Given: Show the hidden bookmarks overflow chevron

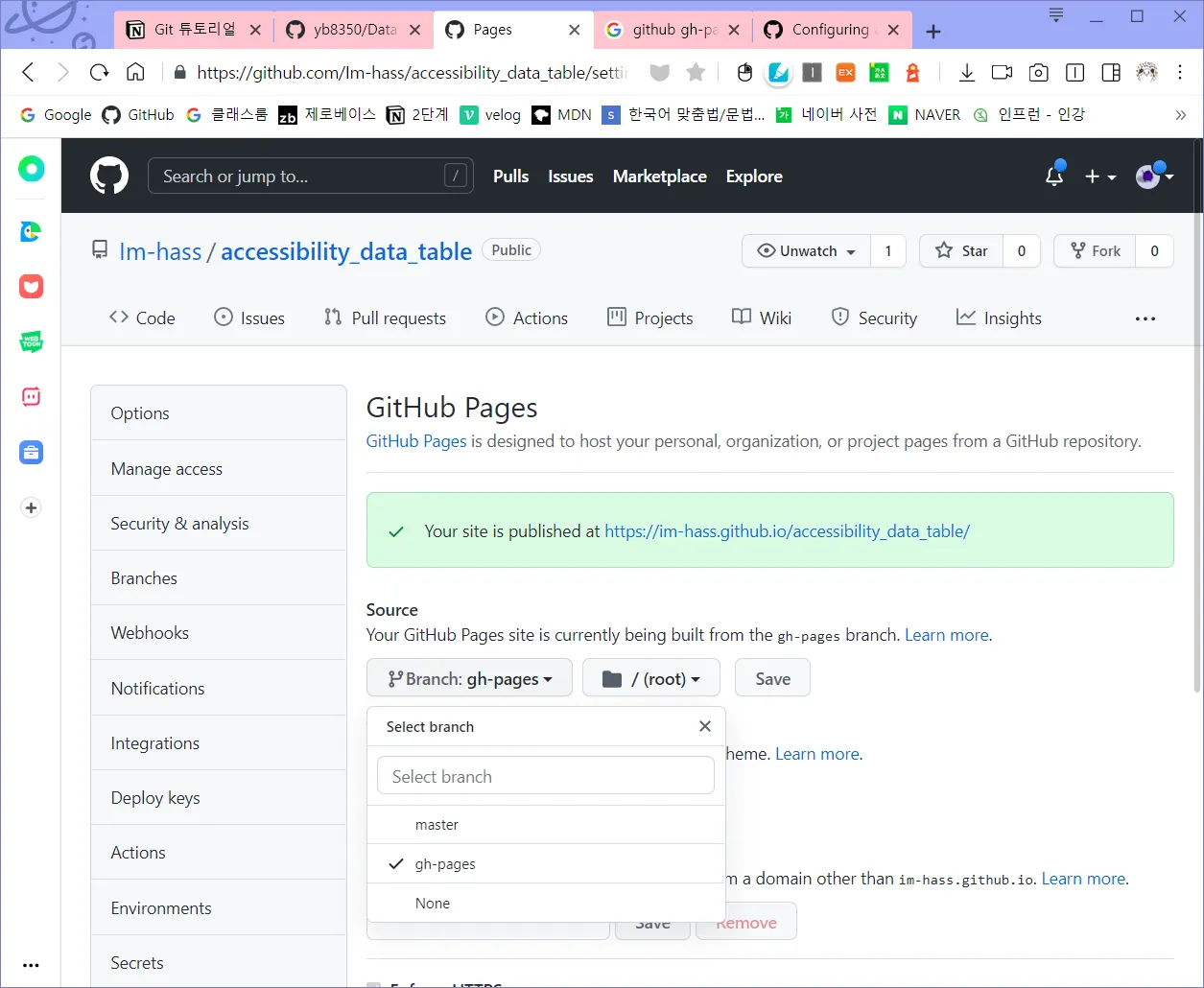Looking at the screenshot, I should pyautogui.click(x=1181, y=115).
